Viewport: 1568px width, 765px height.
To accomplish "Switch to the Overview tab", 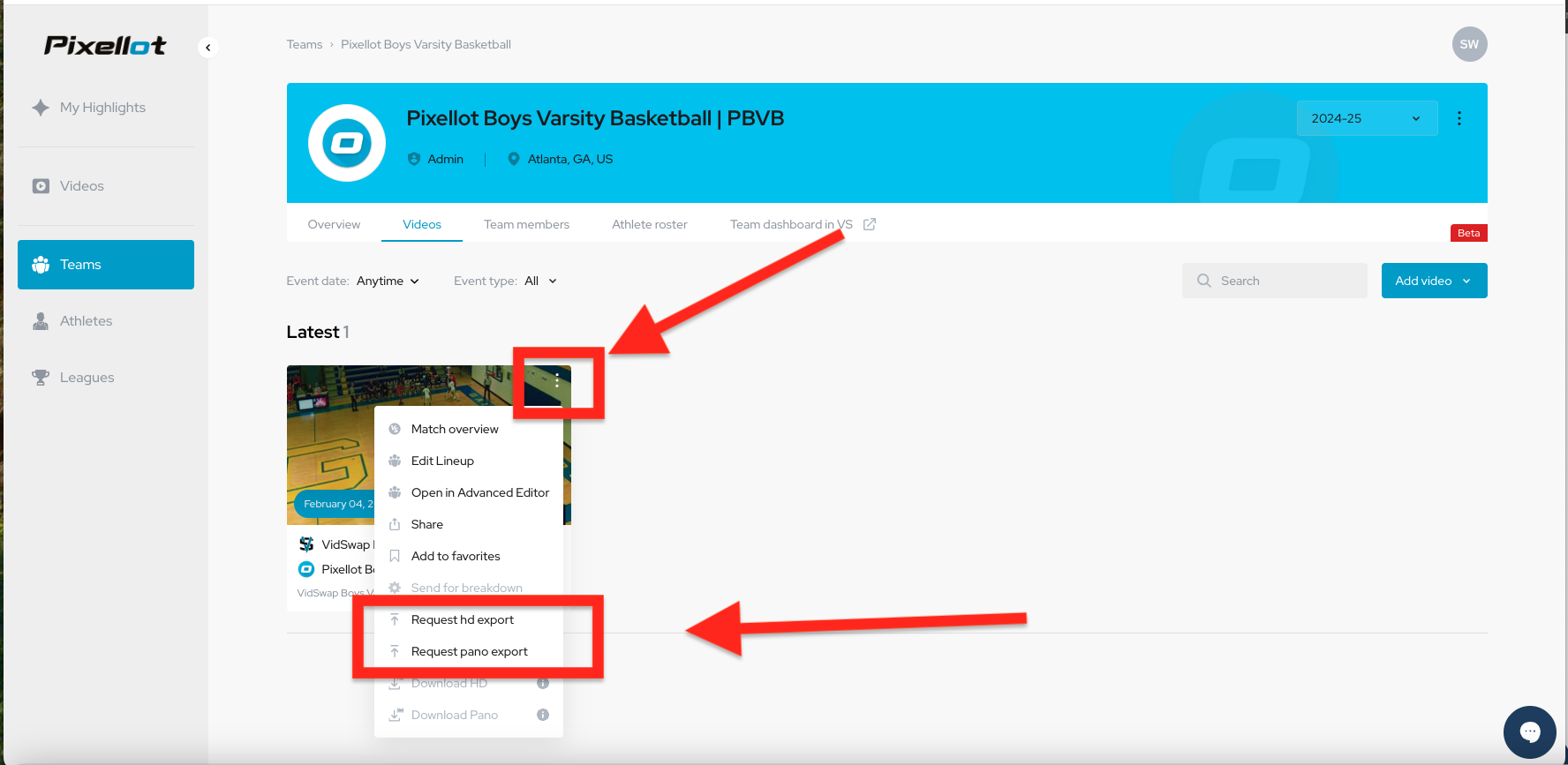I will (334, 224).
